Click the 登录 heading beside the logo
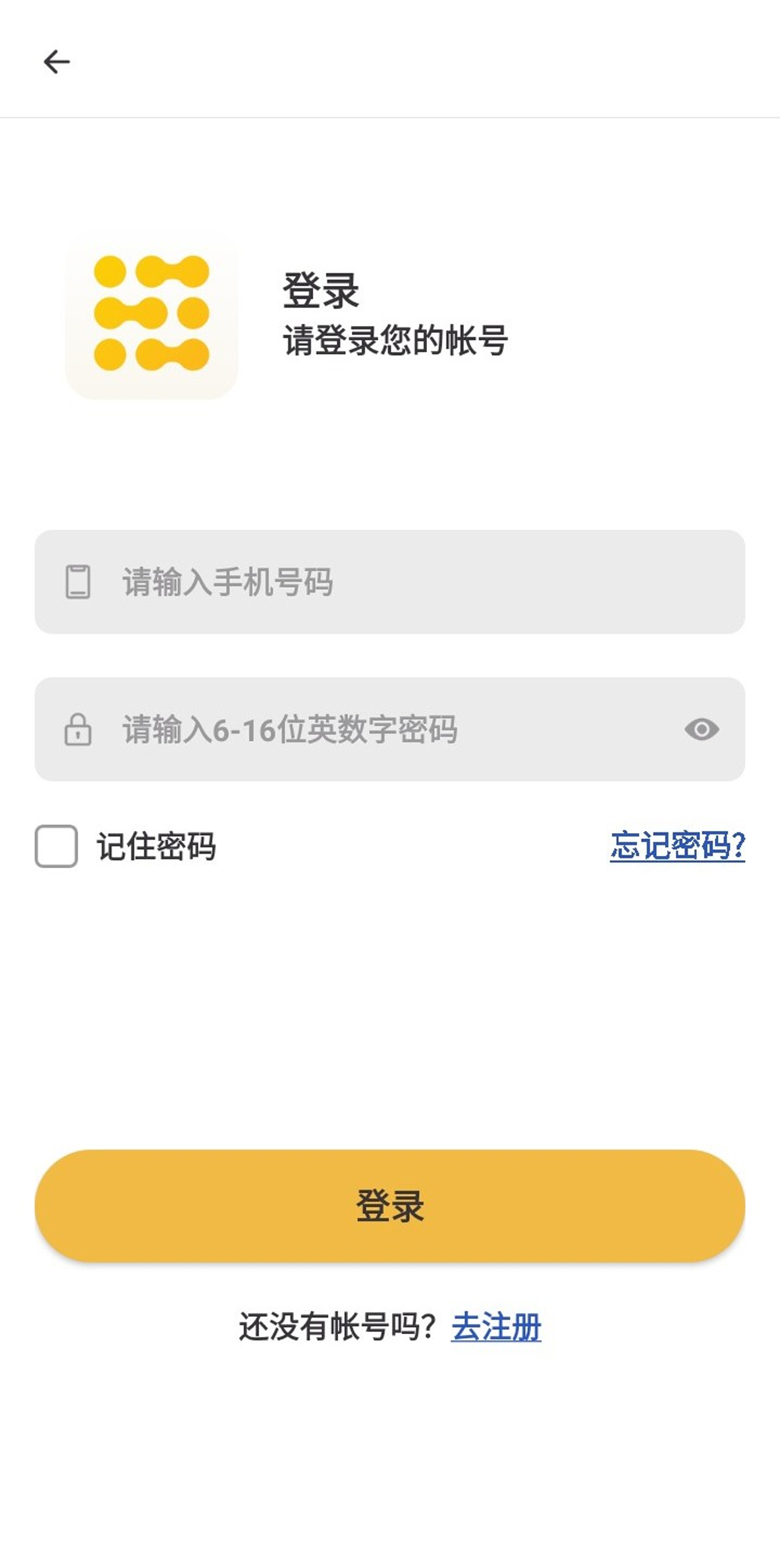 [x=320, y=290]
